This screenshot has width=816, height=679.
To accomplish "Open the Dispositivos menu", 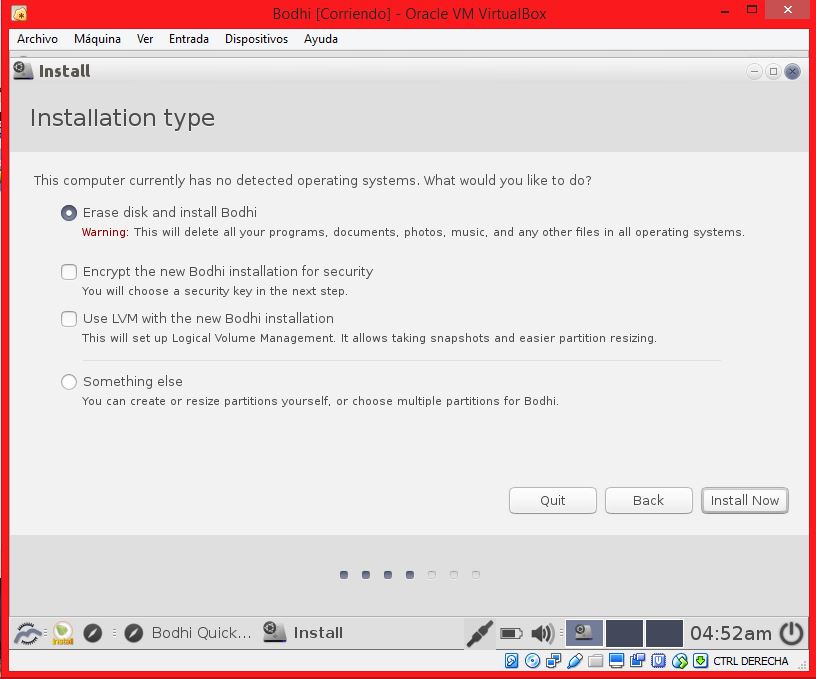I will click(256, 39).
